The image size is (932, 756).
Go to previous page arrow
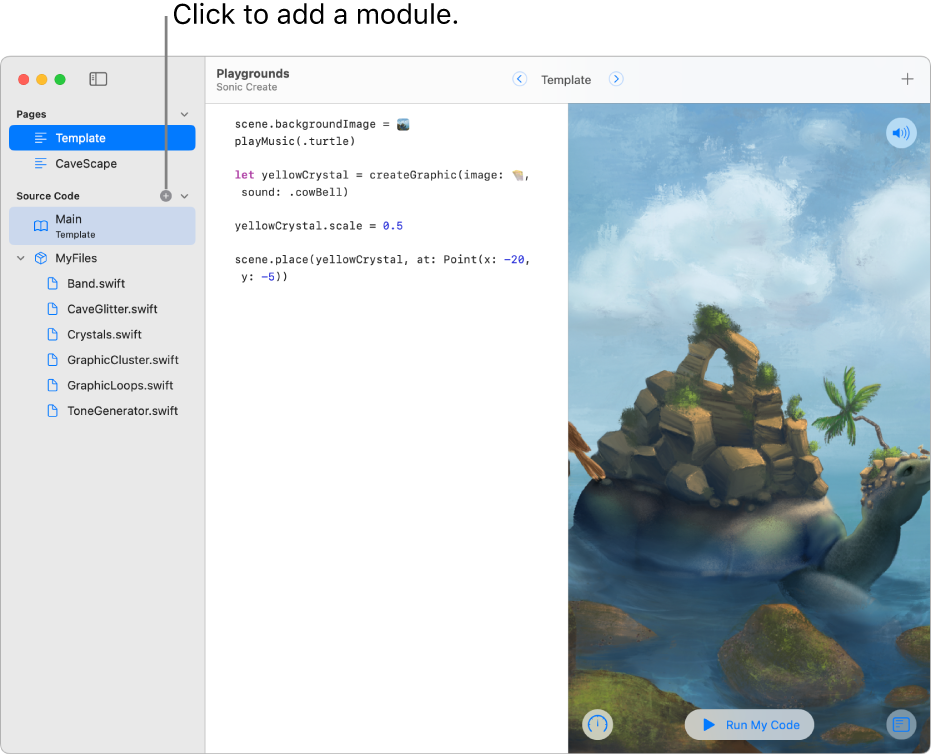(519, 79)
